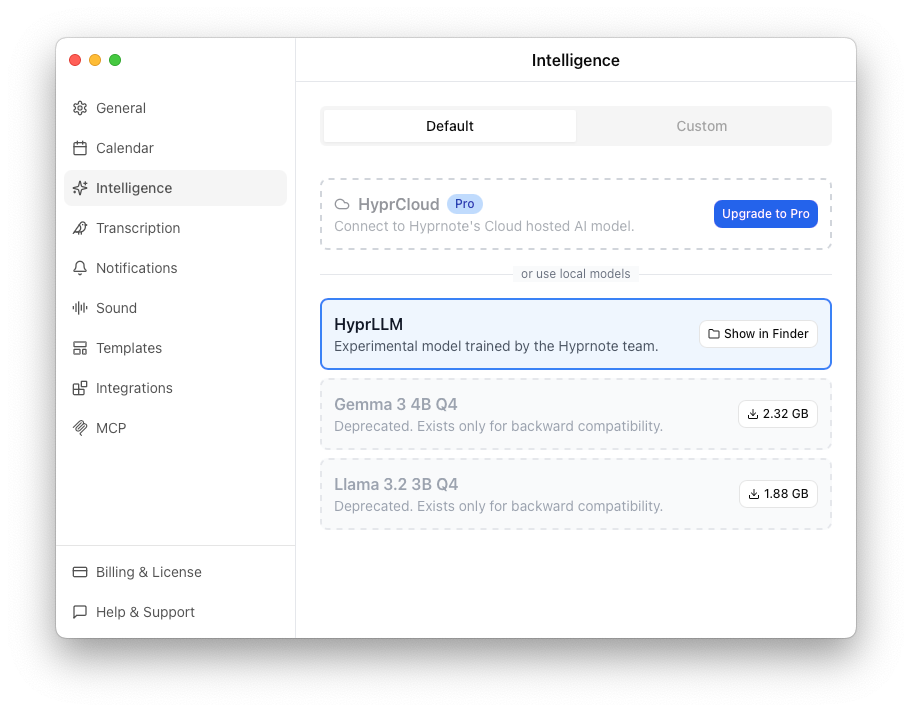The height and width of the screenshot is (712, 912).
Task: Select the HyprLLM local model card
Action: [x=500, y=334]
